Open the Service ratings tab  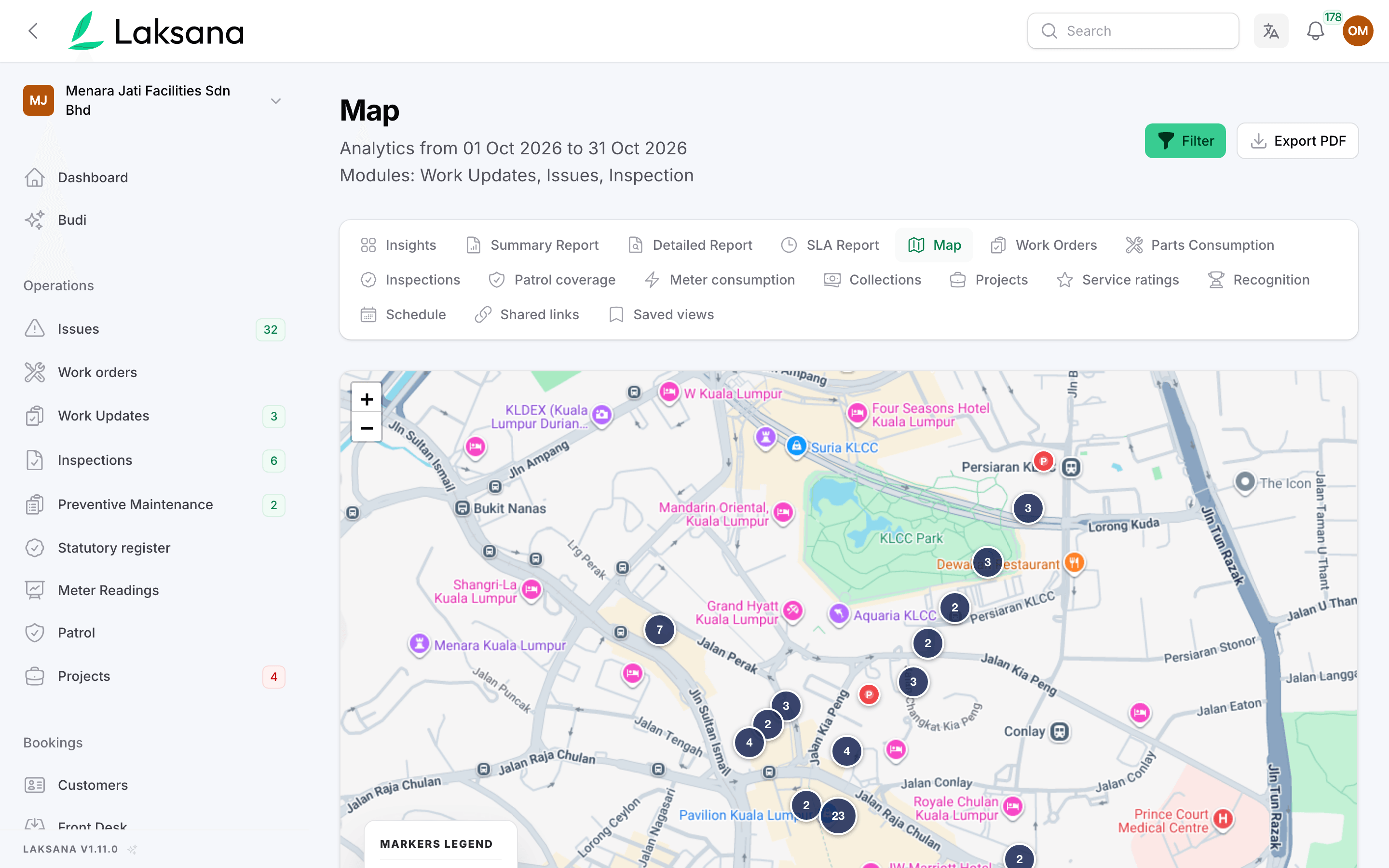(x=1117, y=280)
